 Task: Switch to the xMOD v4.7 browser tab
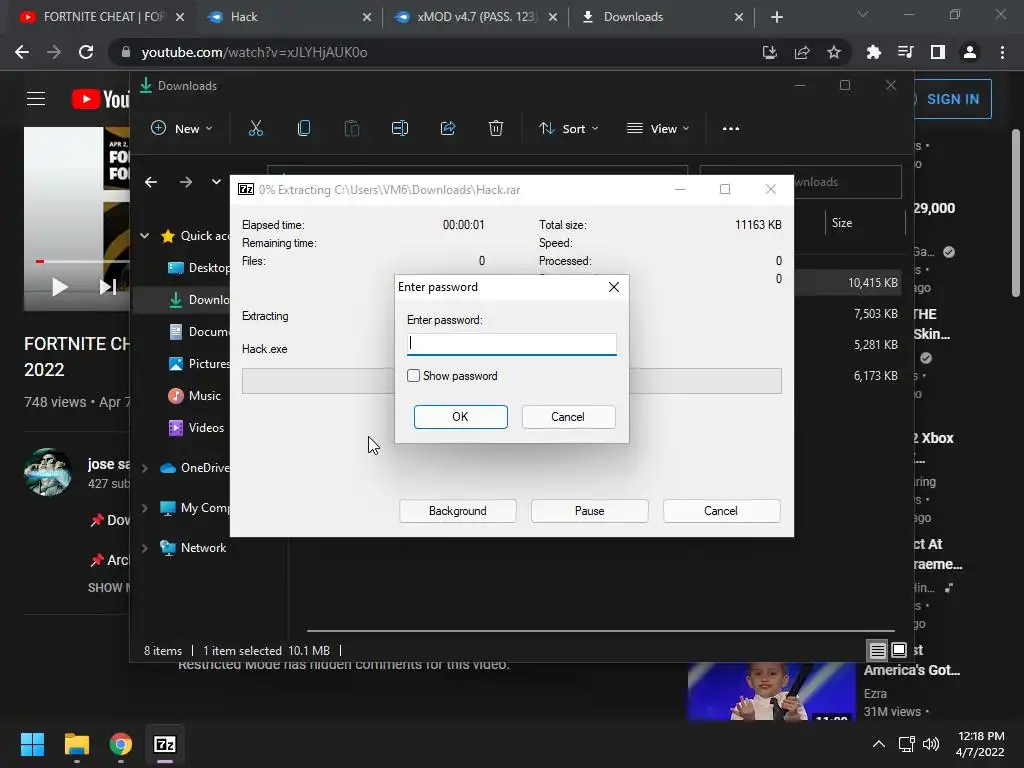pos(475,17)
